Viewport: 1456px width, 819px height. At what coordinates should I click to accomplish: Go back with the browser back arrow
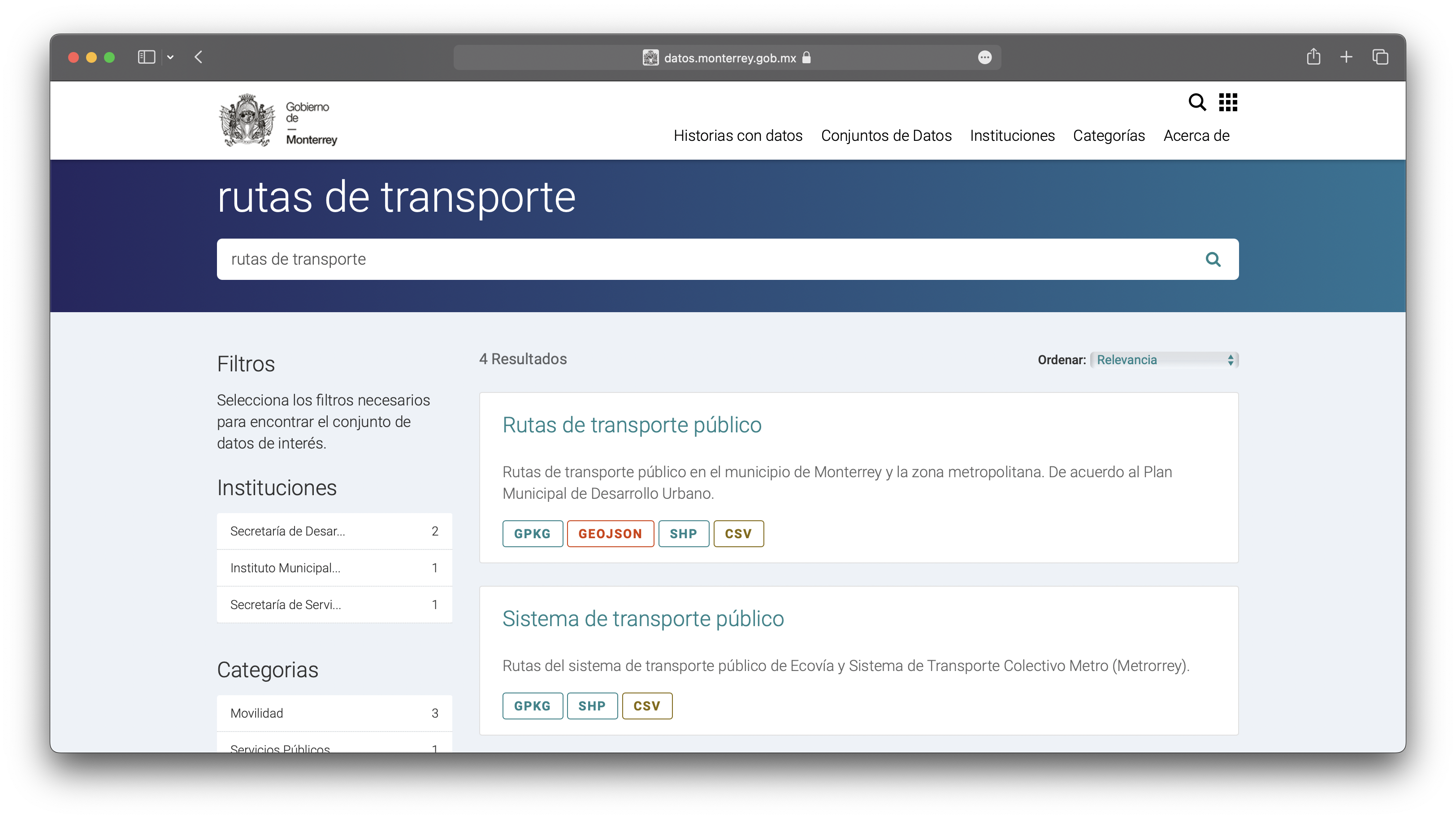tap(199, 57)
